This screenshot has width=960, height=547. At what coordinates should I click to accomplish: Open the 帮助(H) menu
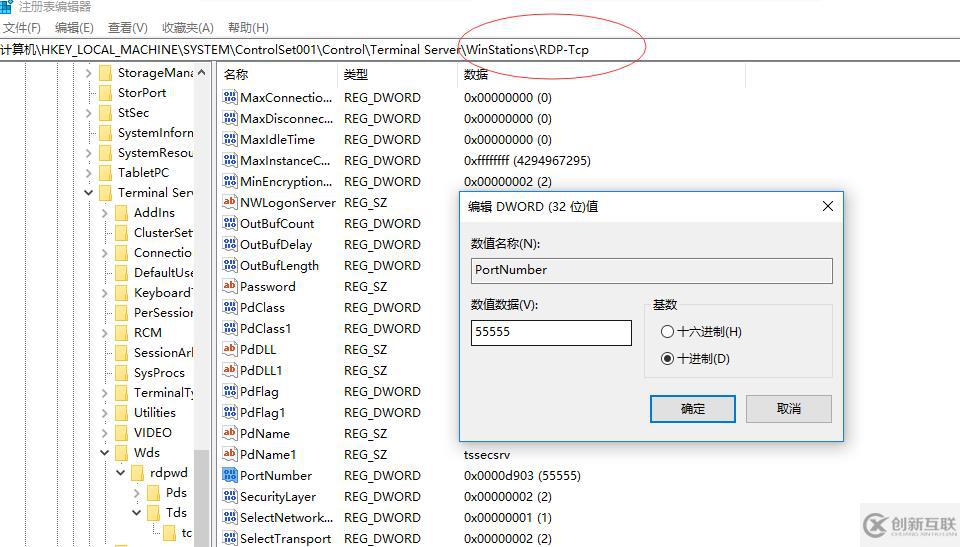coord(248,28)
